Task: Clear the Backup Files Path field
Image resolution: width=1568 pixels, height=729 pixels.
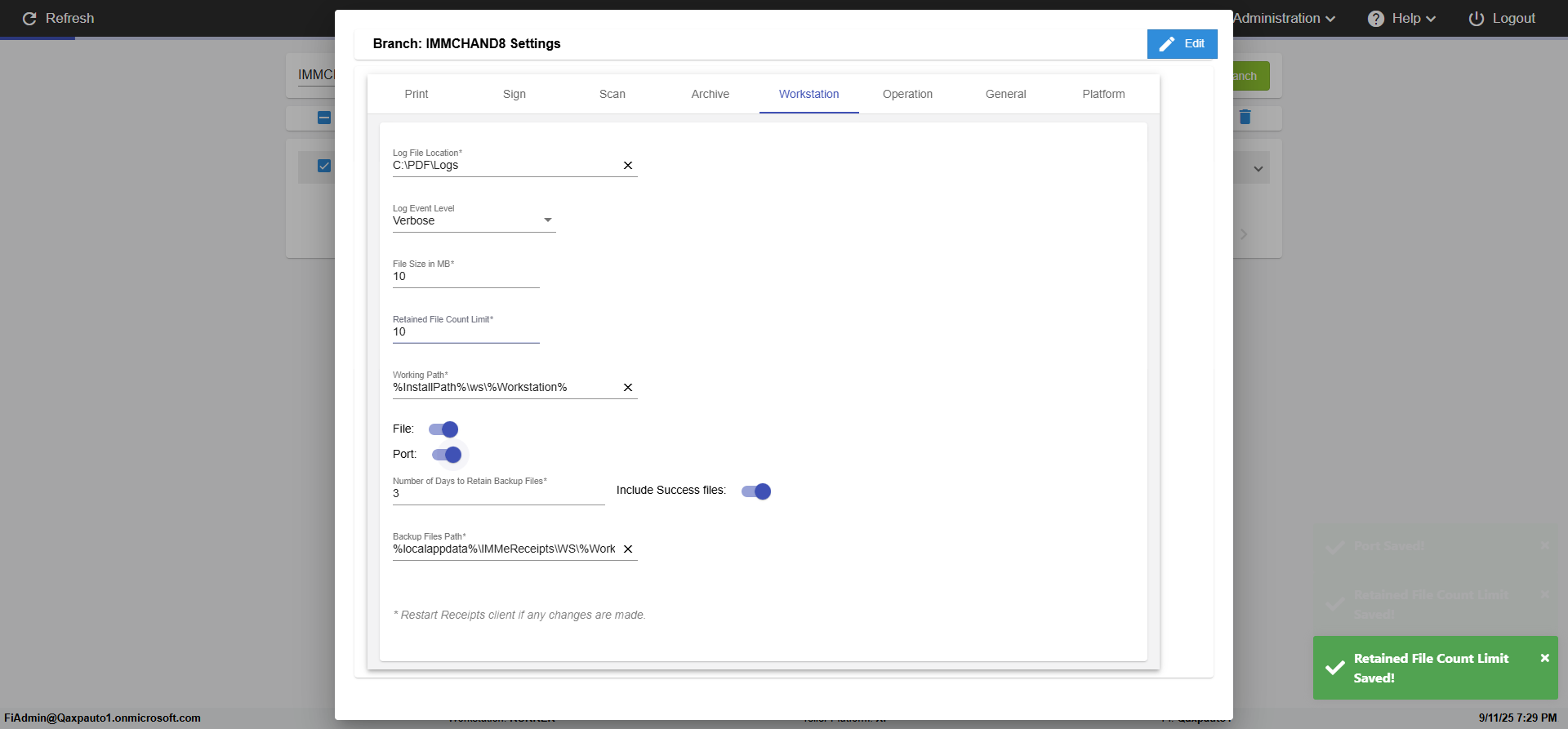Action: 628,549
